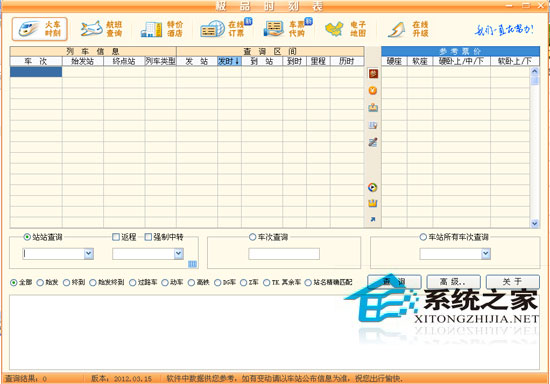
Task: Click the 硬座 price column header
Action: [x=394, y=61]
